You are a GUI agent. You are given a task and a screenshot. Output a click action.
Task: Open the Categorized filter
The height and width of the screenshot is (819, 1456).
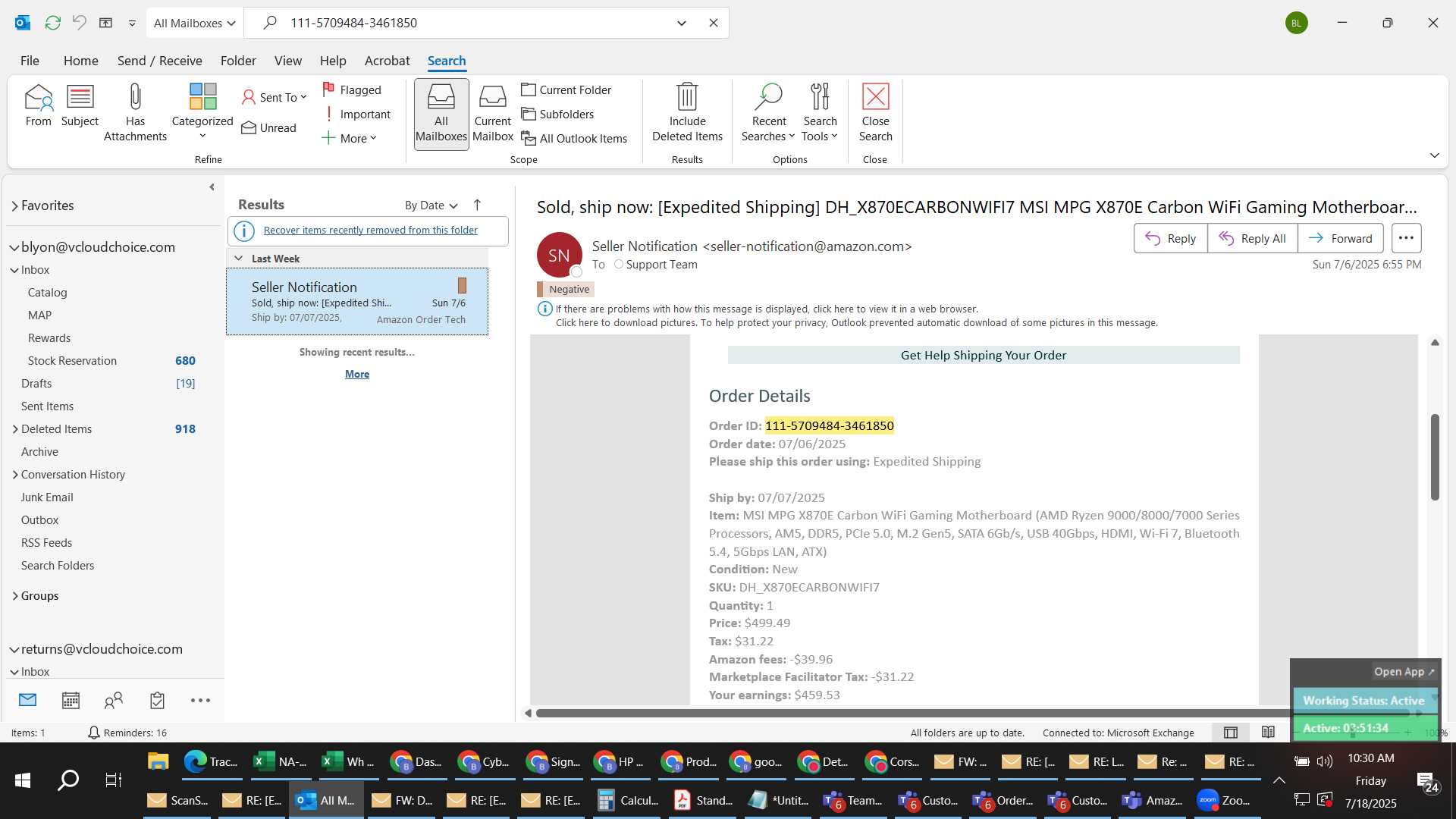202,111
